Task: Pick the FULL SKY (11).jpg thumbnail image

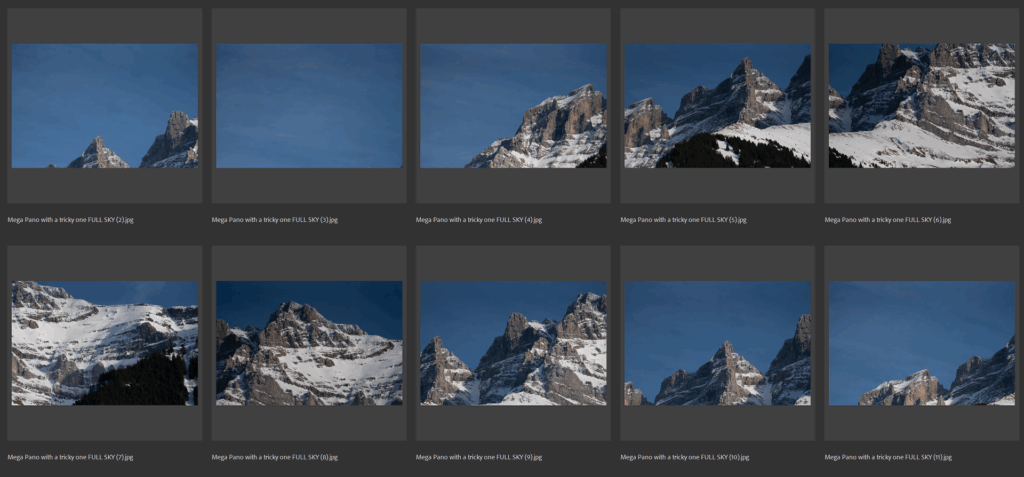Action: [x=921, y=343]
